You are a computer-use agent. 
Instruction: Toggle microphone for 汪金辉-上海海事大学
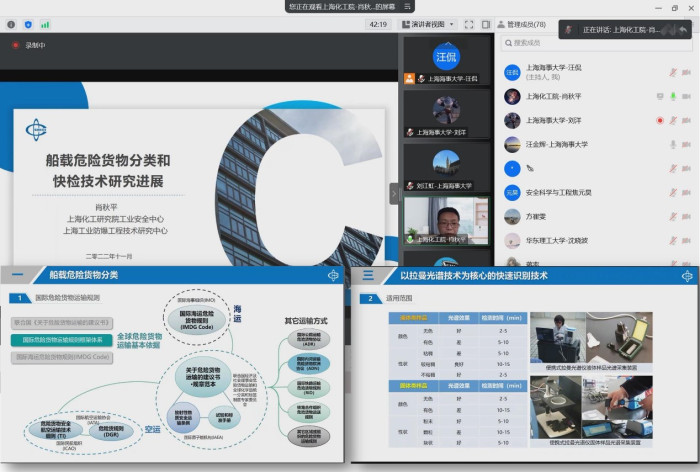673,145
